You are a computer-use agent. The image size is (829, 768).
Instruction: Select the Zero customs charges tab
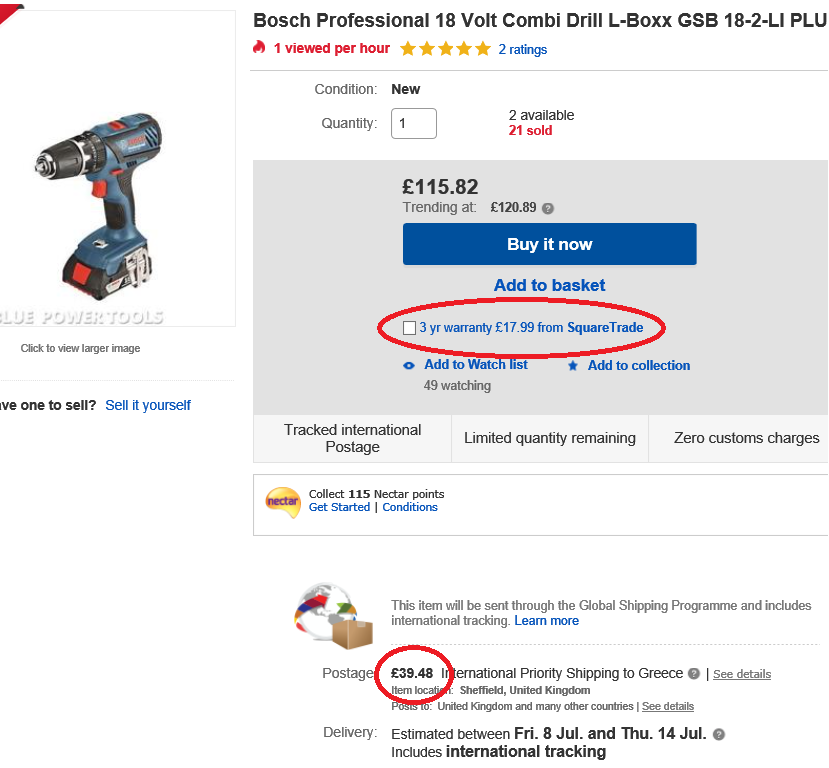click(745, 438)
